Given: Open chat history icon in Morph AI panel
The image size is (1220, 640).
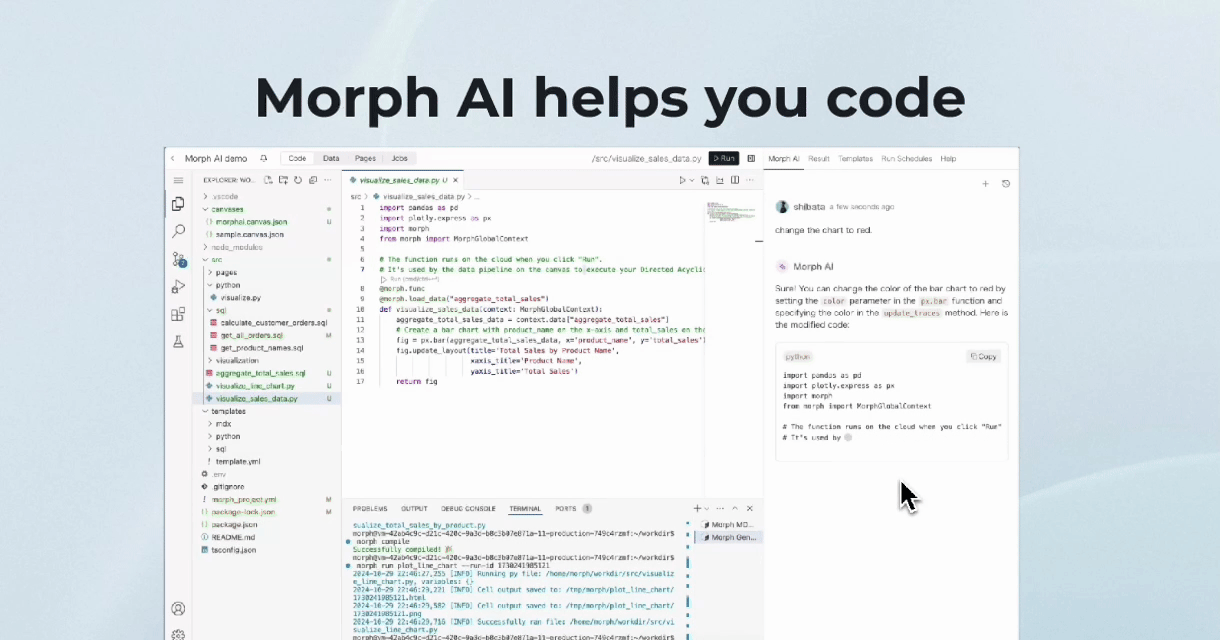Looking at the screenshot, I should coord(1006,184).
